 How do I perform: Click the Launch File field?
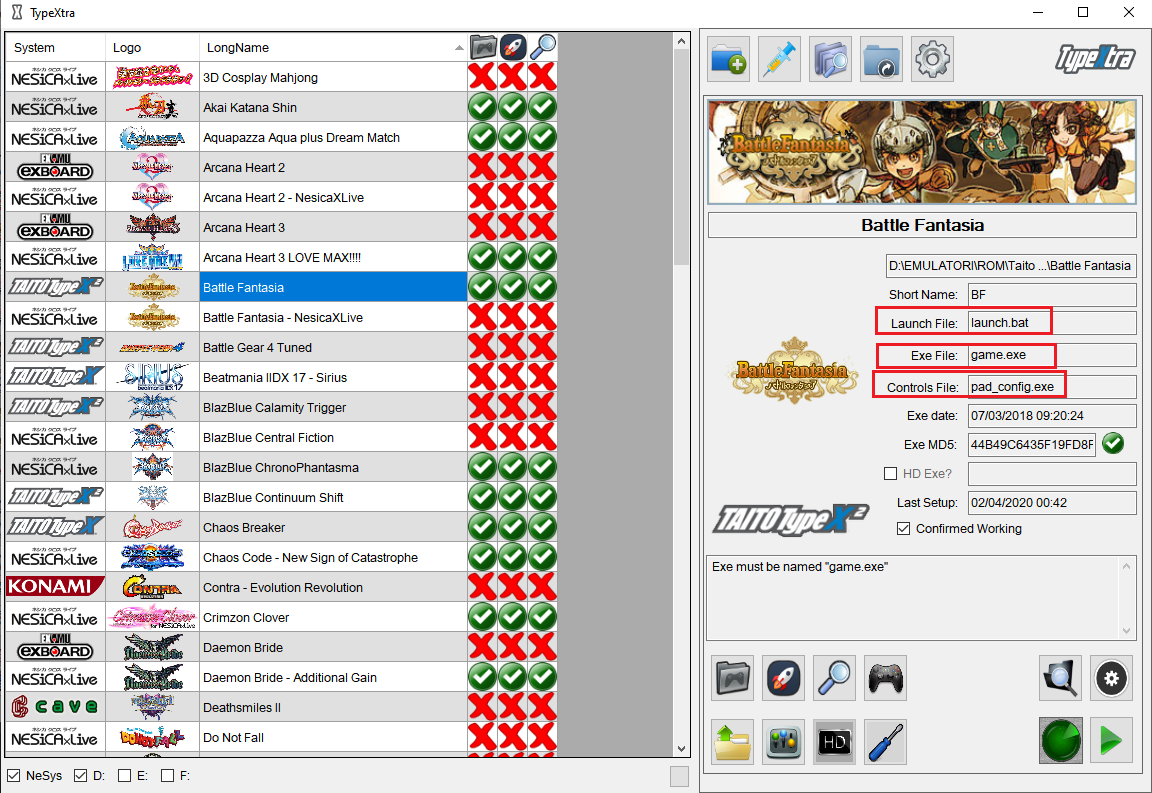(1051, 323)
